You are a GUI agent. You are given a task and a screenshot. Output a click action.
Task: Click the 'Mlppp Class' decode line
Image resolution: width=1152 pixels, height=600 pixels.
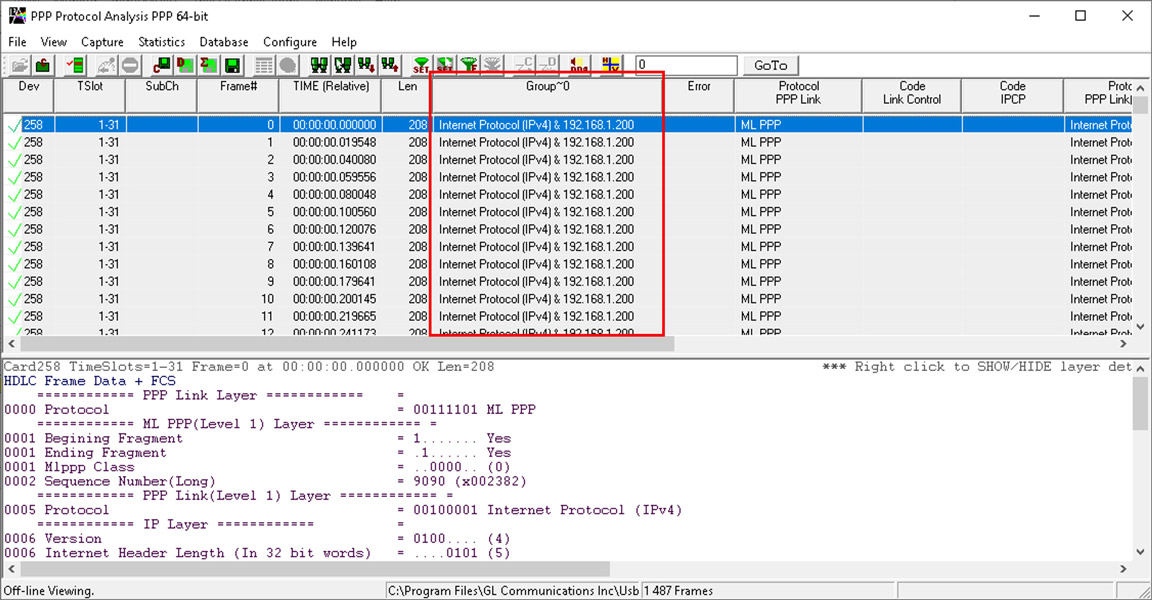257,467
